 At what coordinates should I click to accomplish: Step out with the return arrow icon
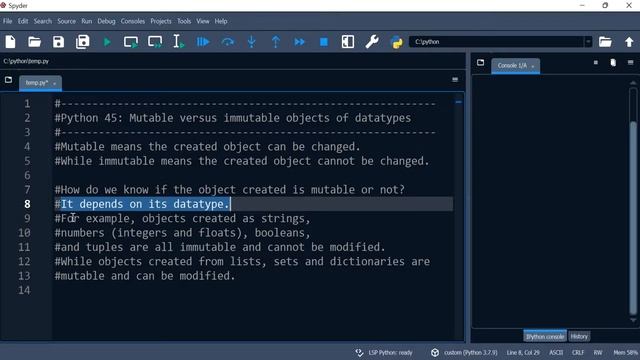point(276,42)
